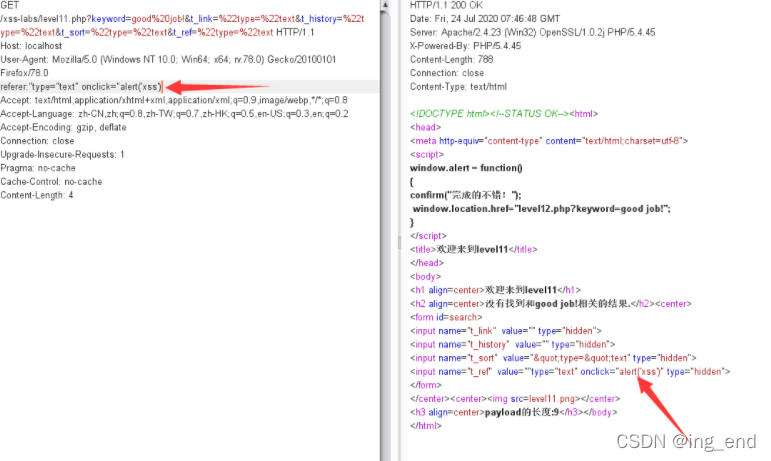Click the window.location.href level12.php line
The height and width of the screenshot is (461, 771).
pyautogui.click(x=541, y=209)
